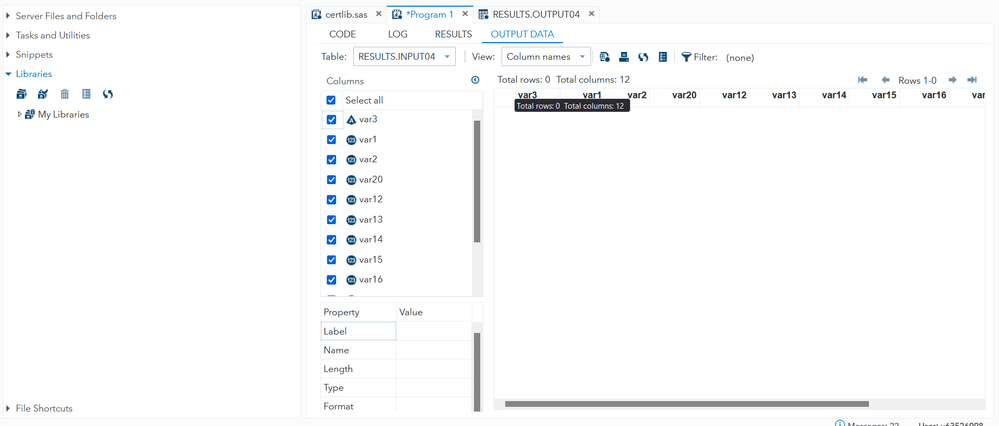This screenshot has height=426, width=999.
Task: Uncheck the var1 column checkbox
Action: (x=331, y=139)
